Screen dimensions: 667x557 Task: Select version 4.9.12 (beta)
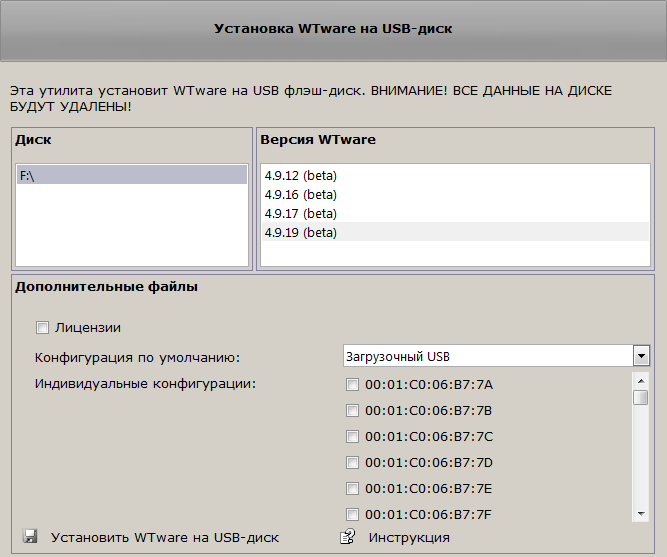(x=455, y=175)
